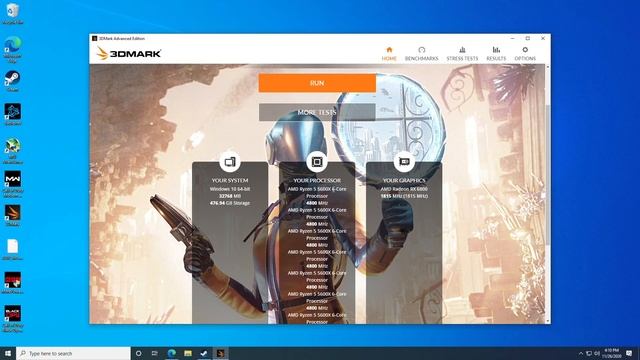Viewport: 640px width, 360px height.
Task: Click the 3DMark logo in header
Action: tap(129, 53)
